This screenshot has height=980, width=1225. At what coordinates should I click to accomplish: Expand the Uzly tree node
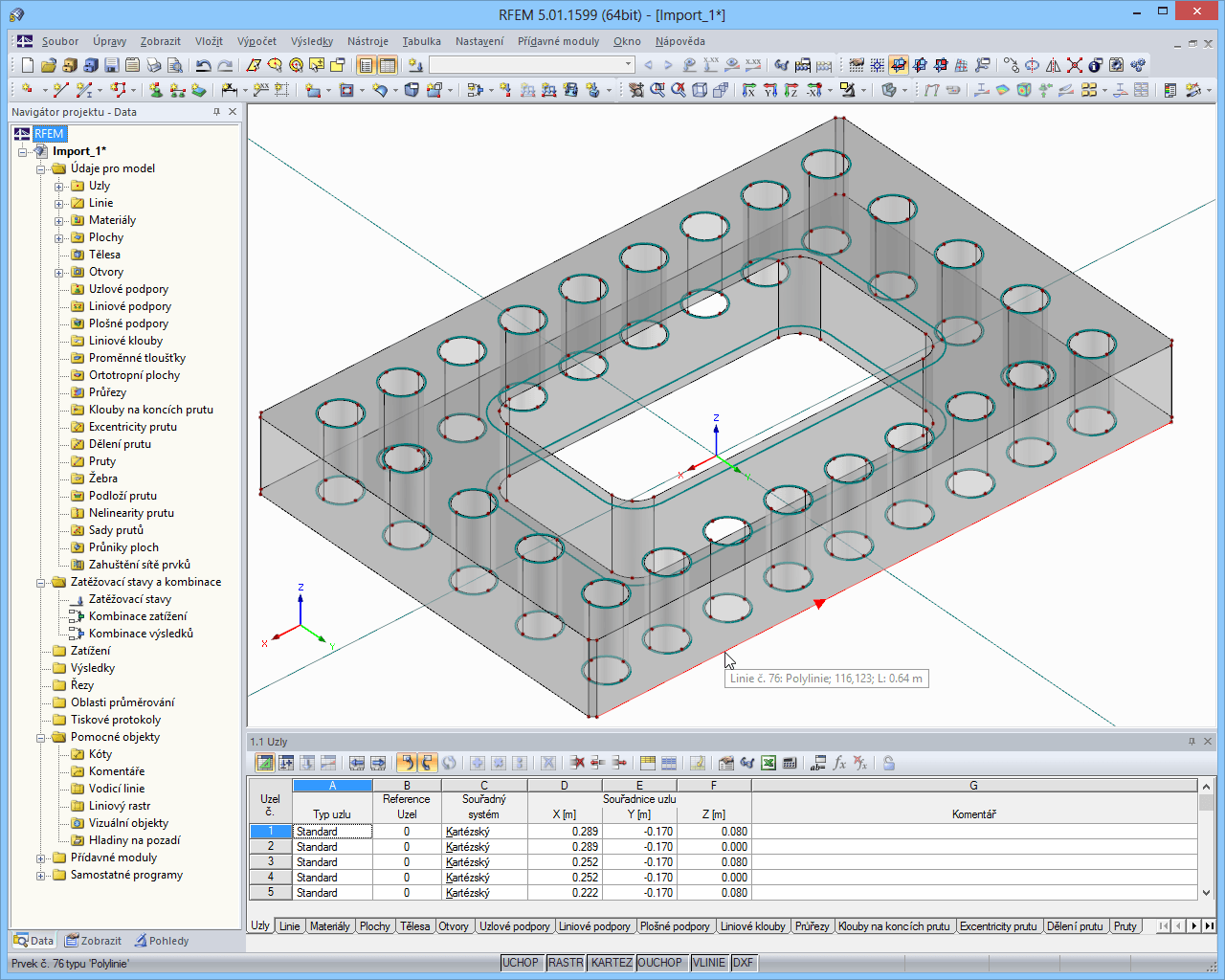[59, 187]
